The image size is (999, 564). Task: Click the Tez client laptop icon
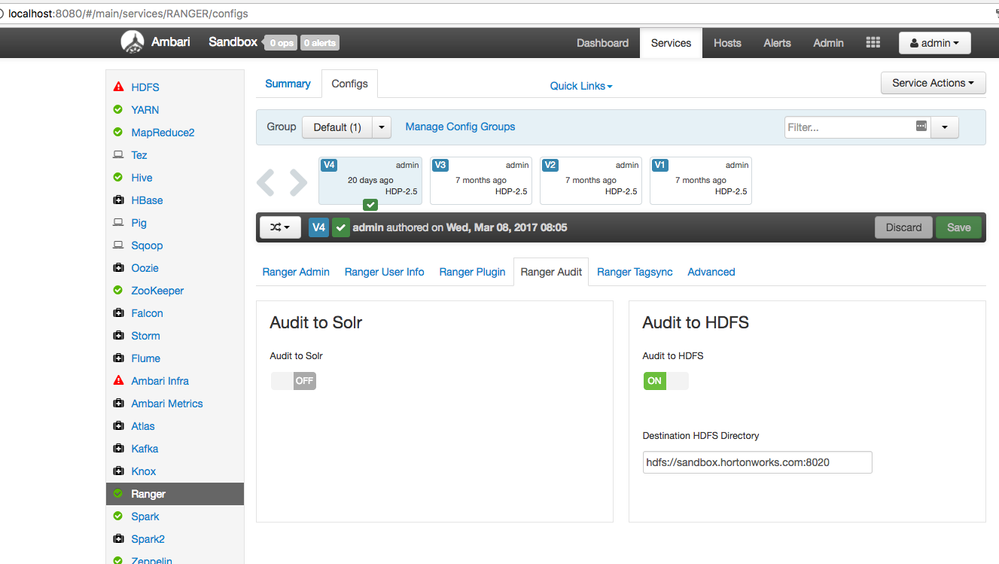point(118,155)
